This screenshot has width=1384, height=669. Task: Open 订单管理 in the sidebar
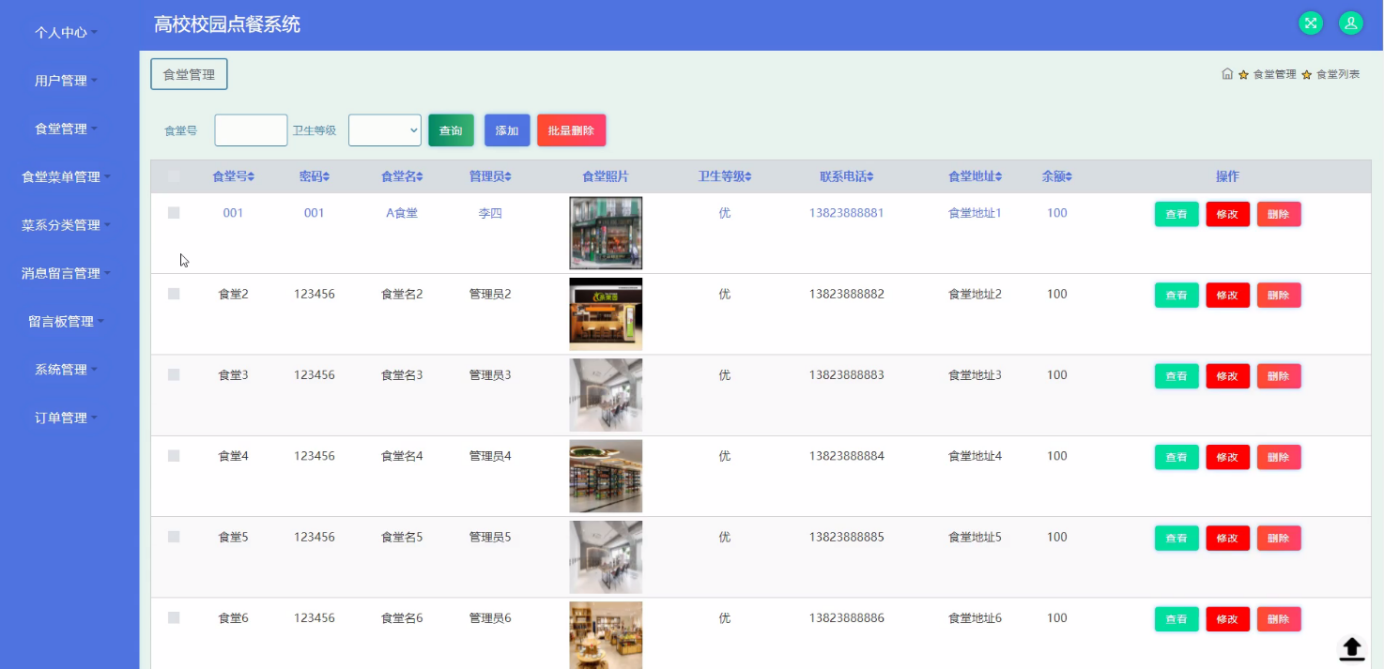pos(67,418)
